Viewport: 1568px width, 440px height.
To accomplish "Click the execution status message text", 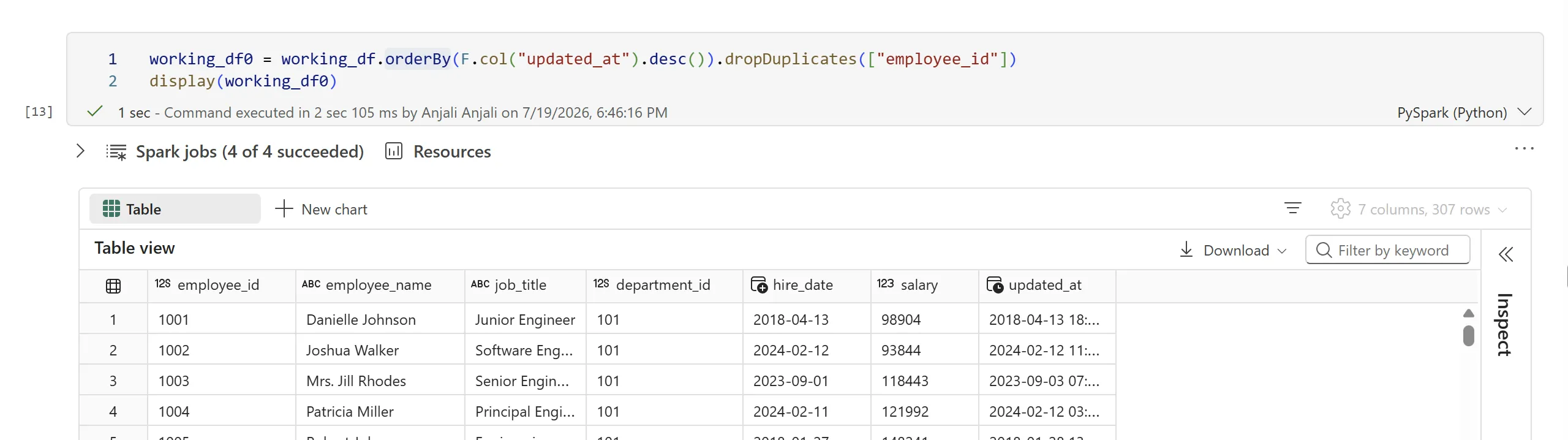I will (393, 113).
